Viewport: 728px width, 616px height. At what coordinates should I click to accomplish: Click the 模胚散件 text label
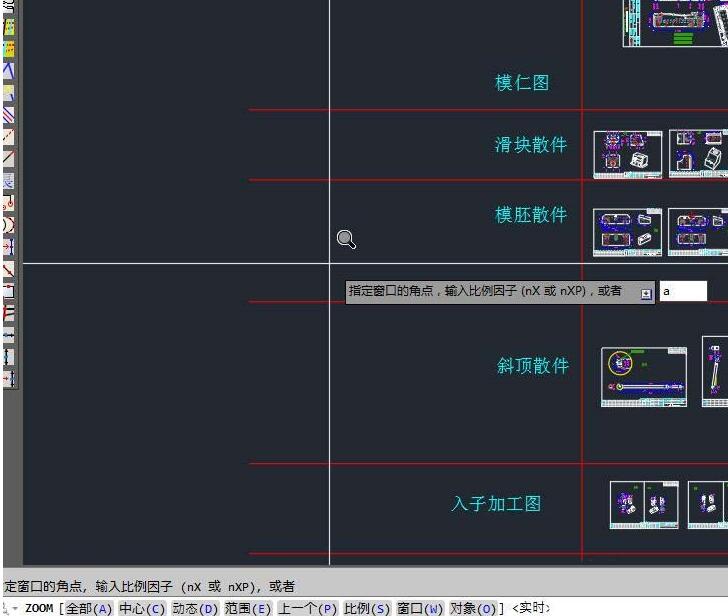point(531,215)
